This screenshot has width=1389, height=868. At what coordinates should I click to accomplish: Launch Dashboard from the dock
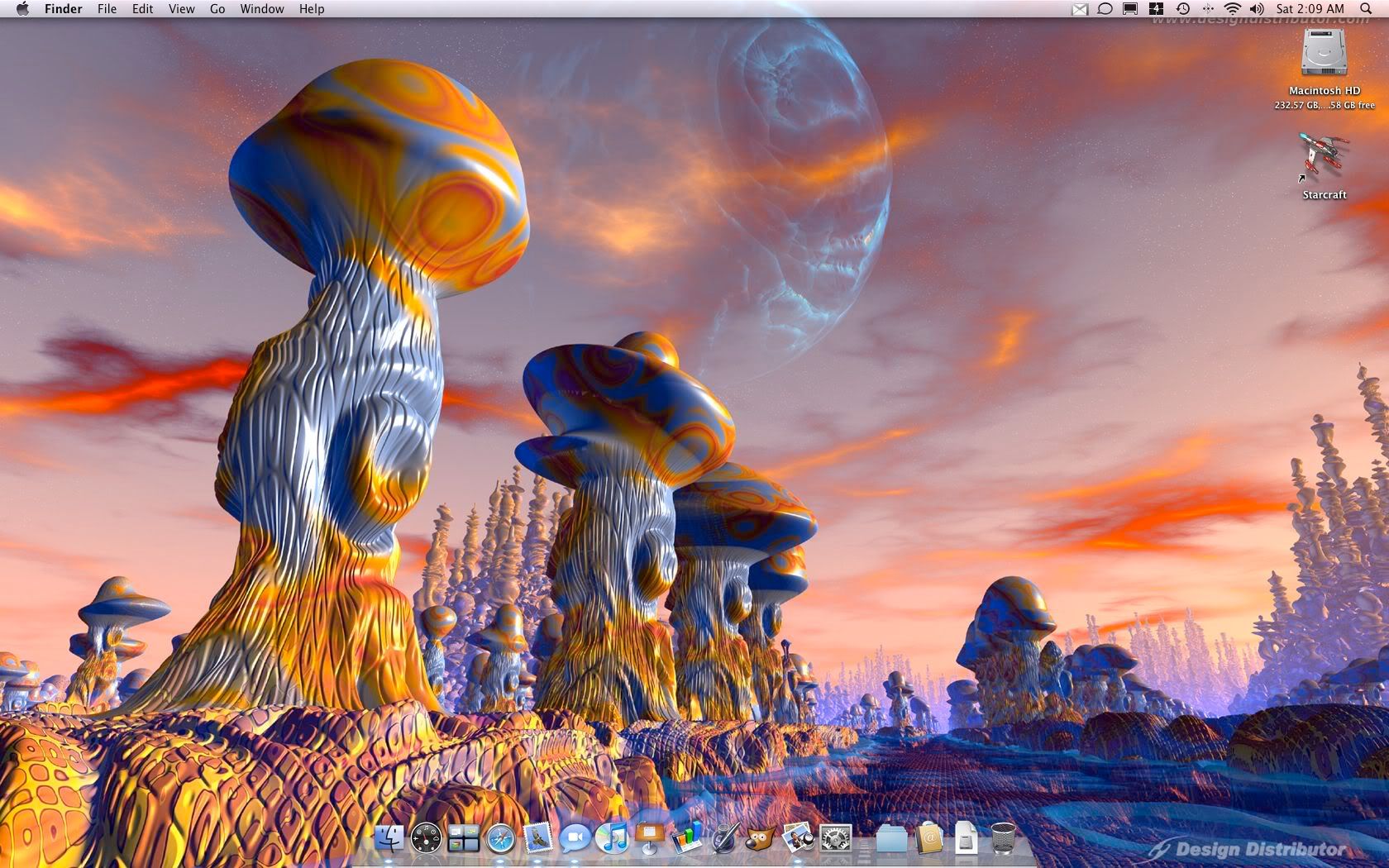[x=427, y=838]
